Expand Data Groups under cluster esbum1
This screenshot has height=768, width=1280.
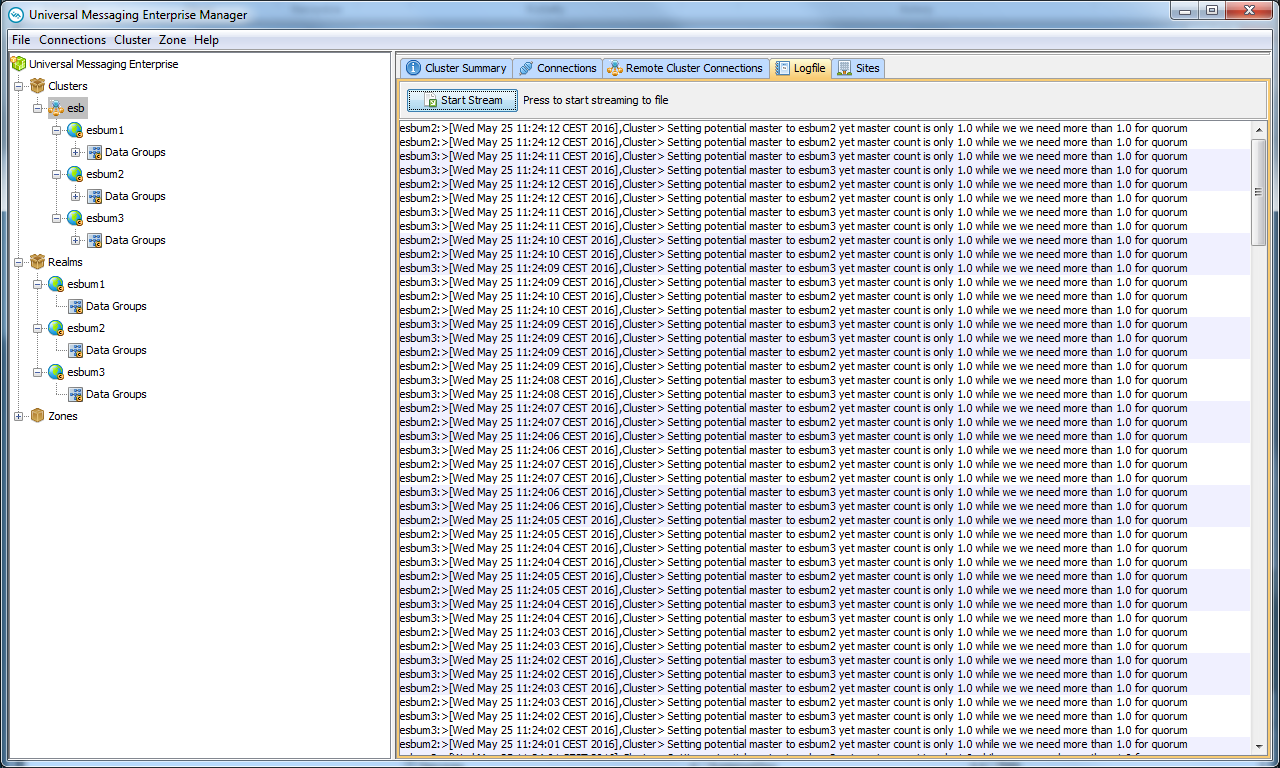(76, 152)
